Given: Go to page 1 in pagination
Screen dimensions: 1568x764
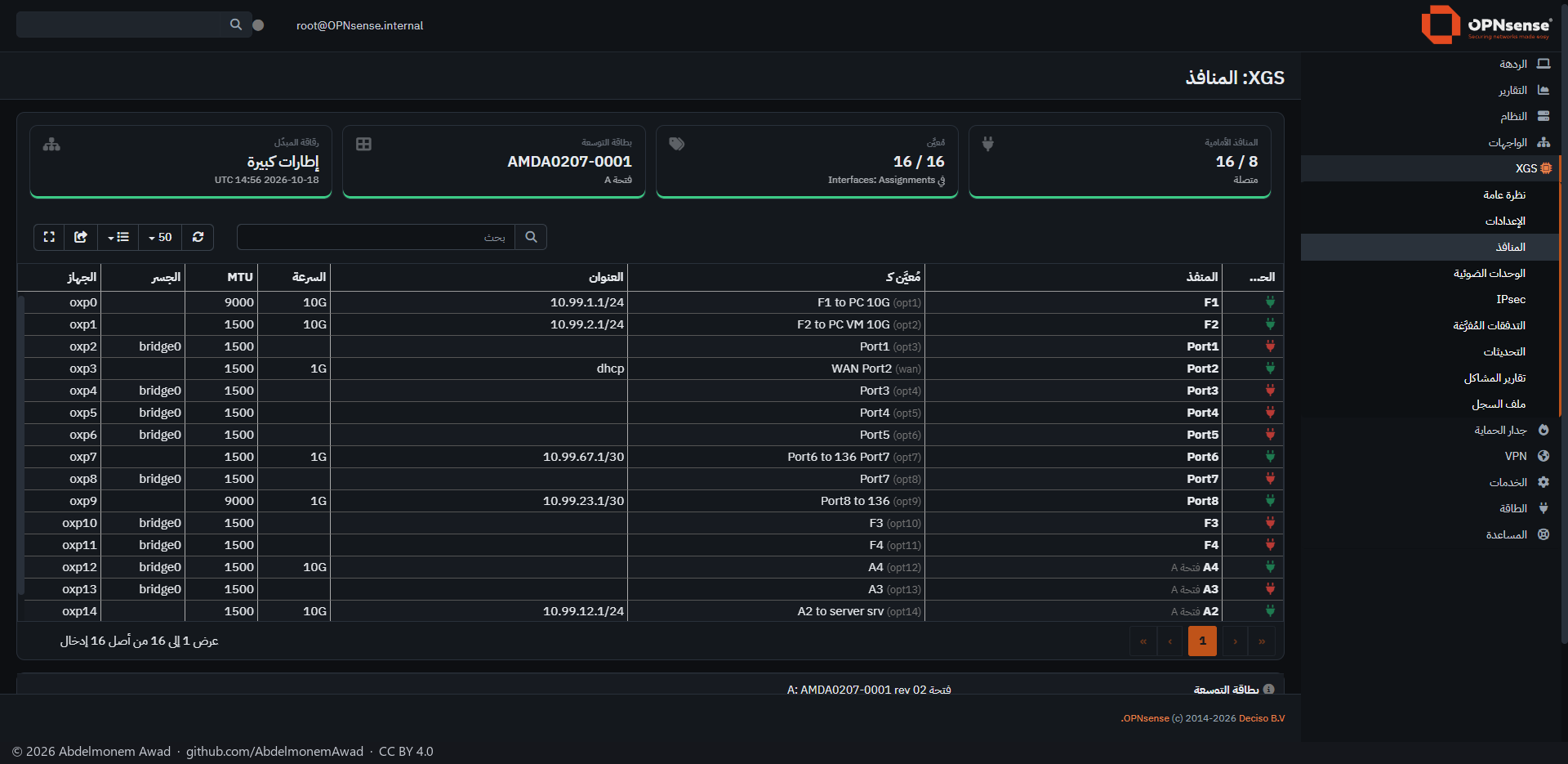Looking at the screenshot, I should coord(1202,641).
